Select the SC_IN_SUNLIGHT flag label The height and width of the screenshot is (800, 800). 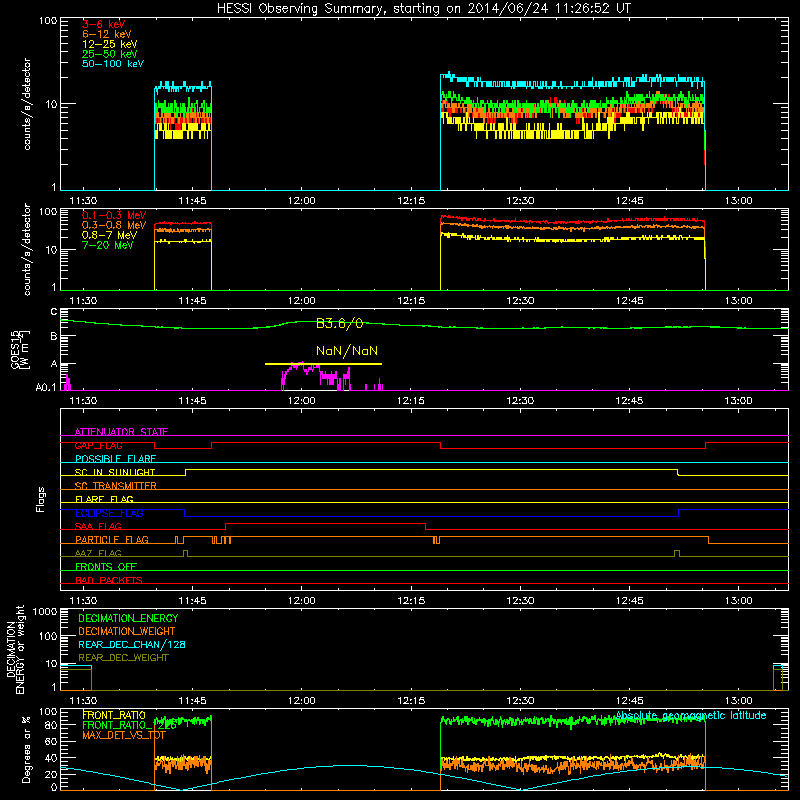(115, 472)
